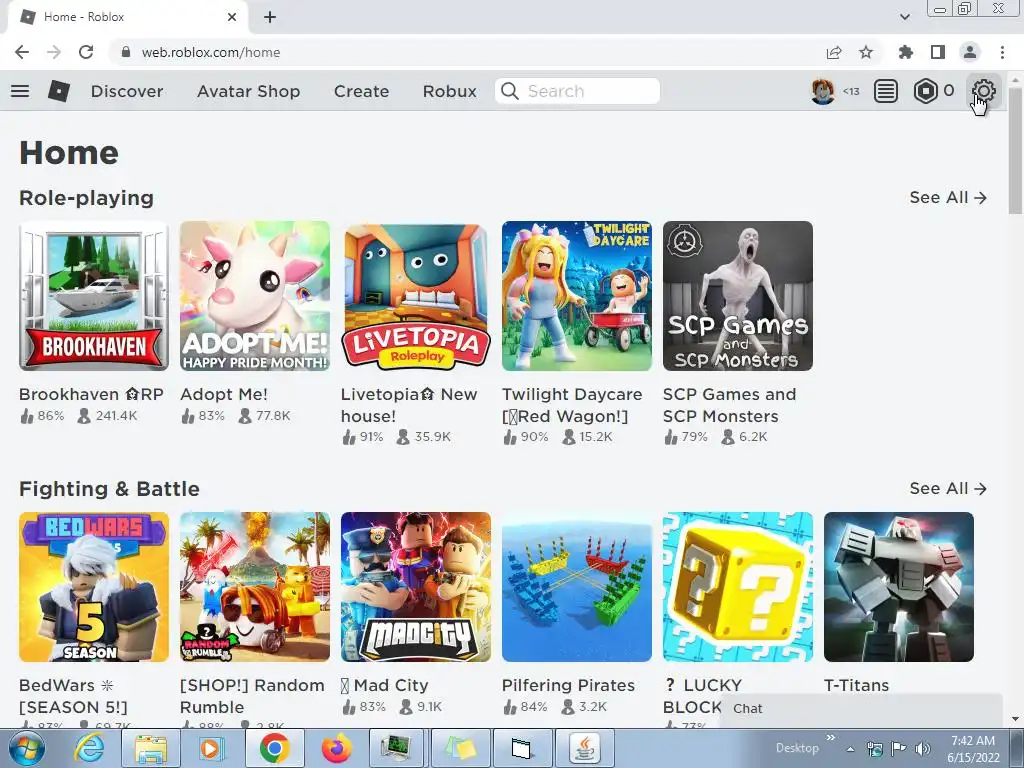
Task: Open the Avatar Shop menu
Action: [x=249, y=91]
